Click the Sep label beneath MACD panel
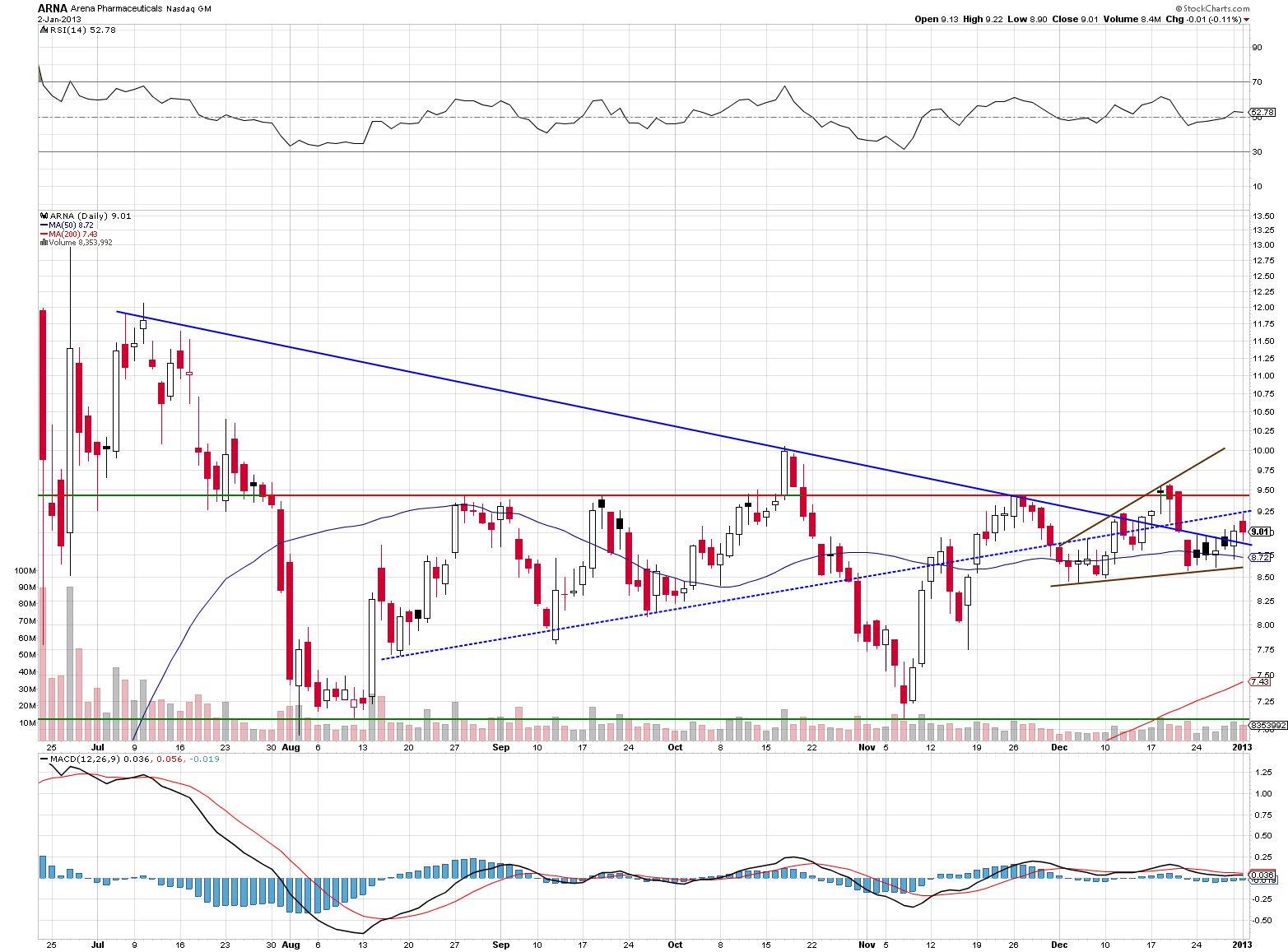This screenshot has width=1288, height=952. (x=500, y=945)
